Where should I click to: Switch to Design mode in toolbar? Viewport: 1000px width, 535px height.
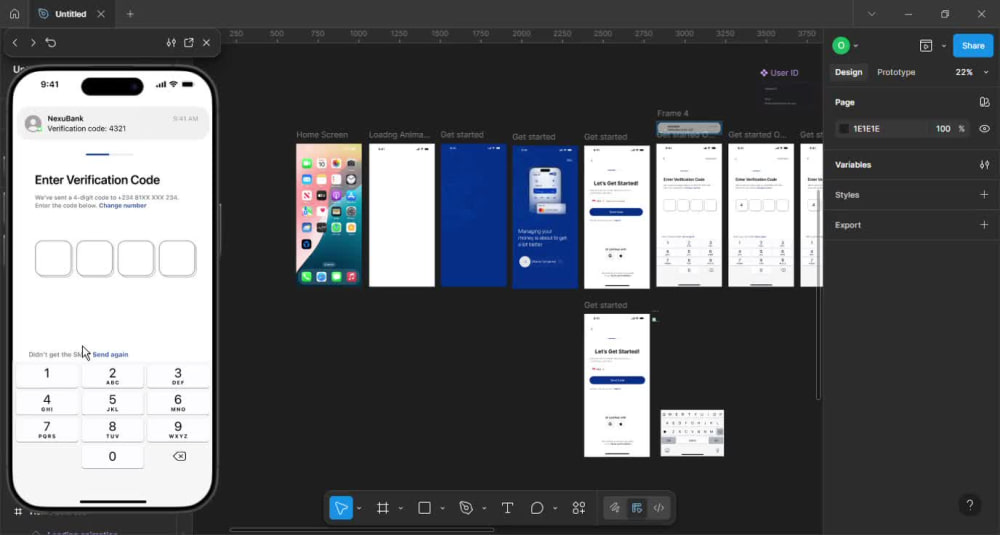click(x=636, y=508)
